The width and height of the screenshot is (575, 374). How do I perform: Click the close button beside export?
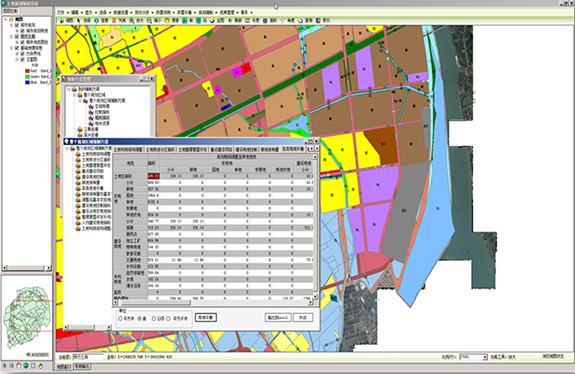click(303, 318)
